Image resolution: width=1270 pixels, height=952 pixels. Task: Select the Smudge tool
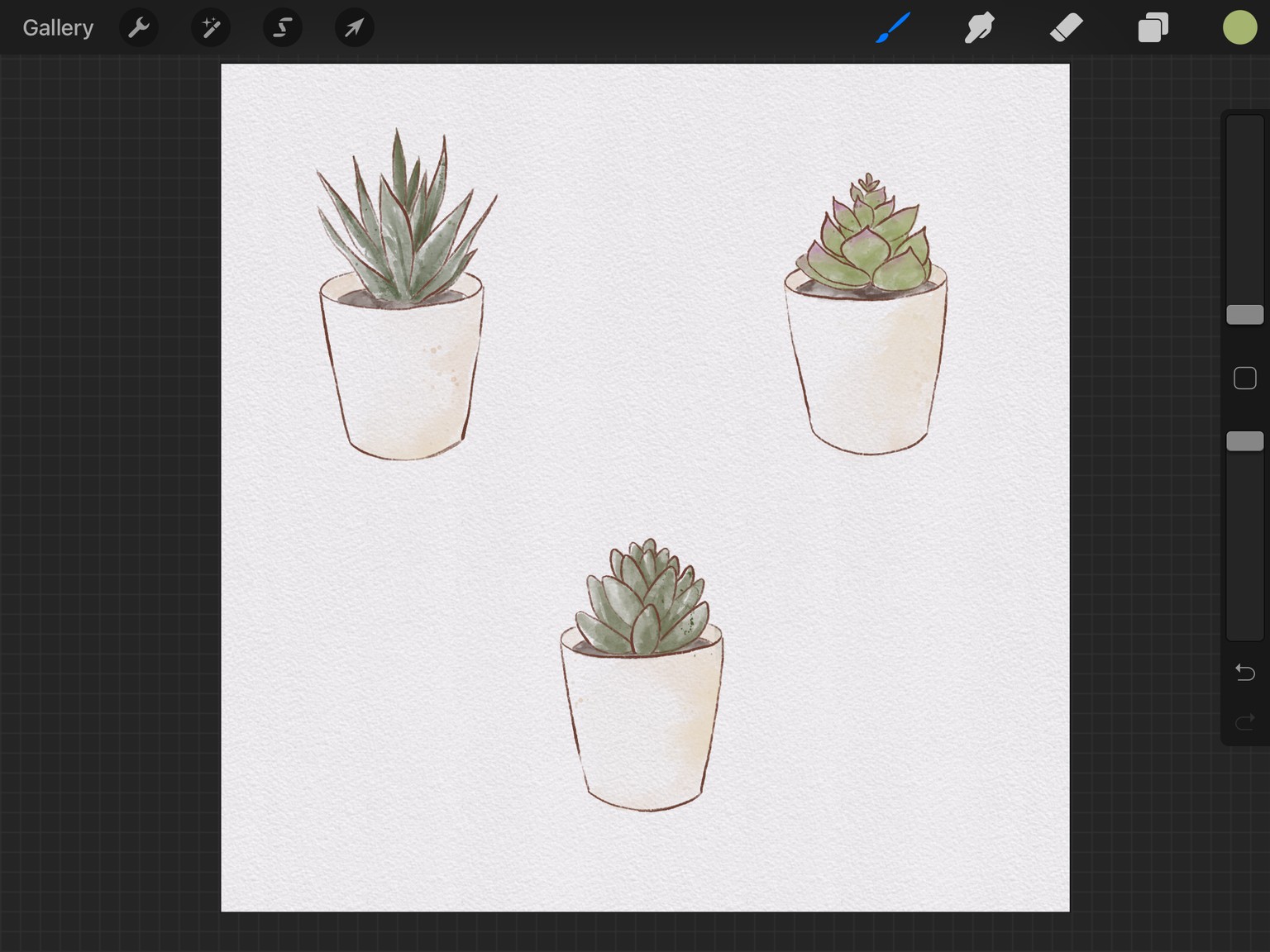click(980, 27)
